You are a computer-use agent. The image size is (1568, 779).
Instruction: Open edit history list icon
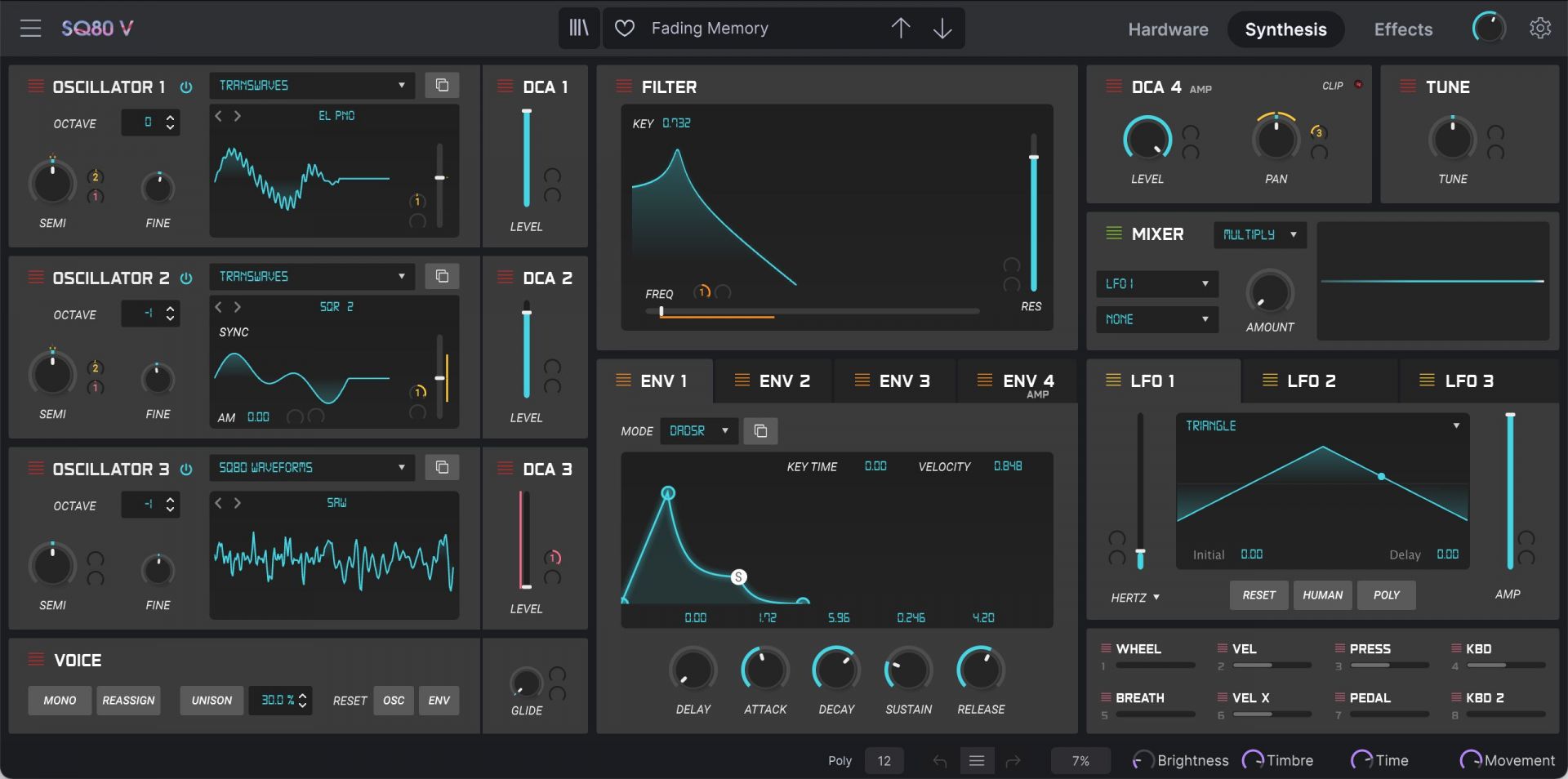point(977,761)
